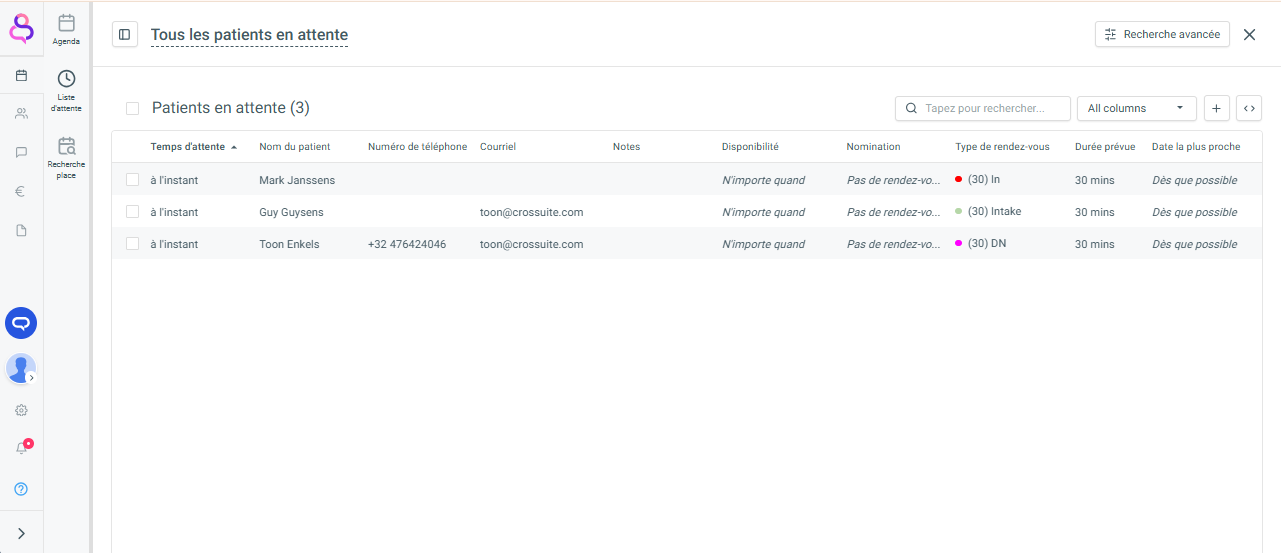Open notifications bell icon
Screen dimensions: 1281x553
(x=21, y=448)
